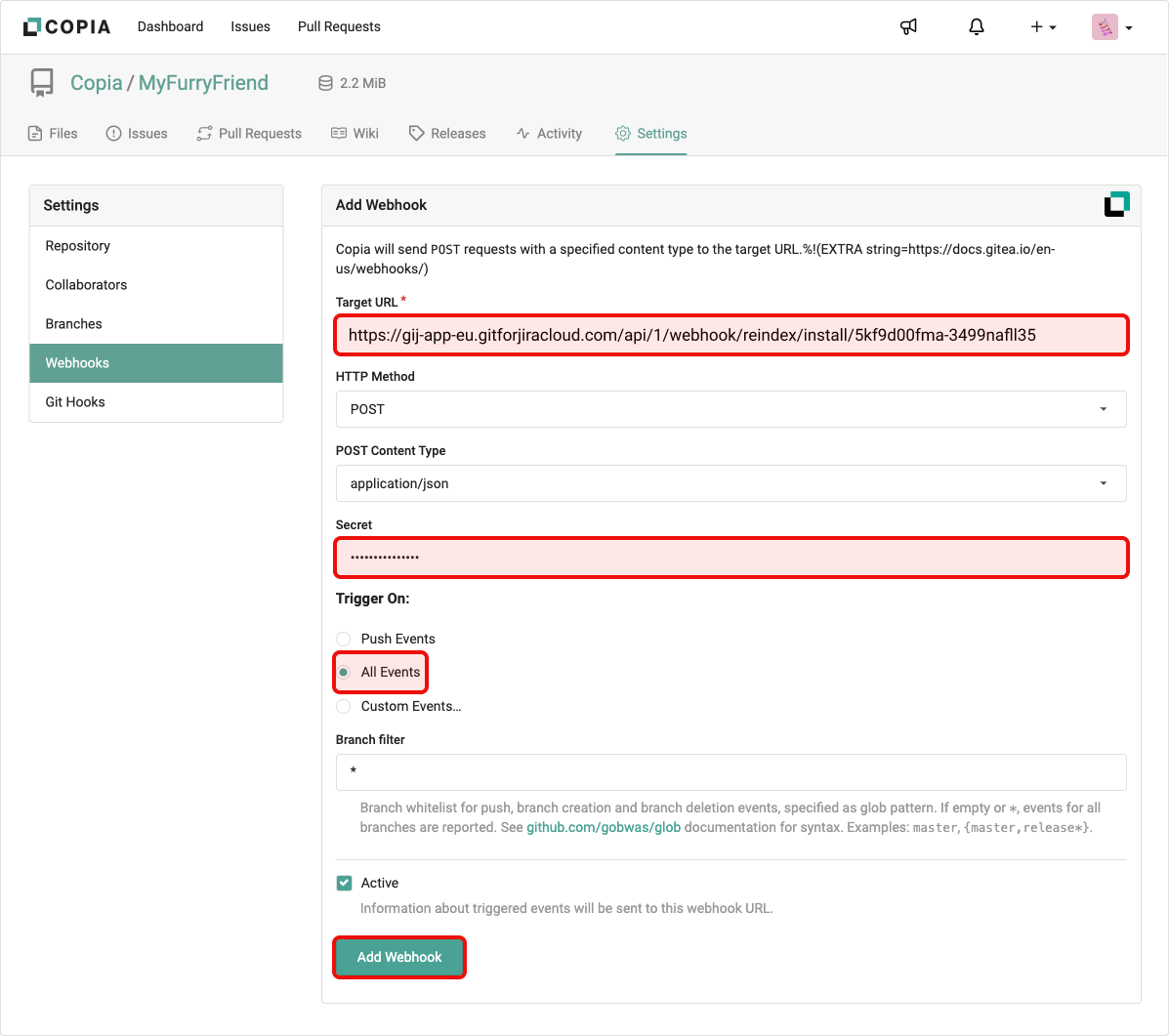Open the Git Hooks settings section
Screen dimensions: 1169x1036
click(156, 401)
